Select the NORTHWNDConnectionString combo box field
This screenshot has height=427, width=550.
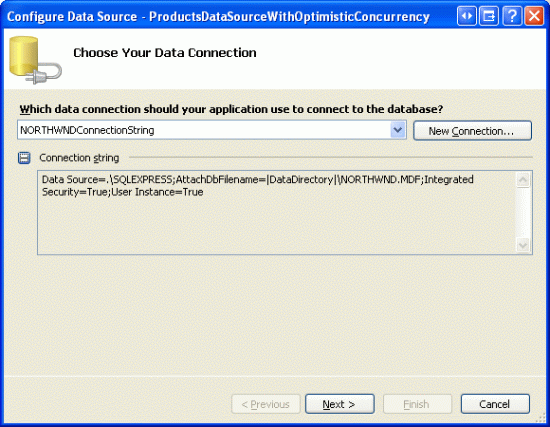tap(212, 130)
